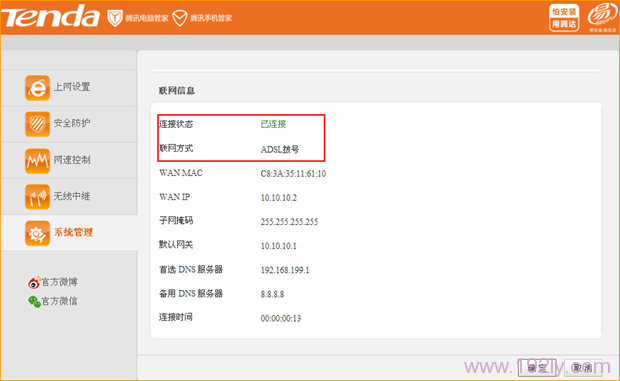620x381 pixels.
Task: Click the 子网掩码 label
Action: click(176, 221)
